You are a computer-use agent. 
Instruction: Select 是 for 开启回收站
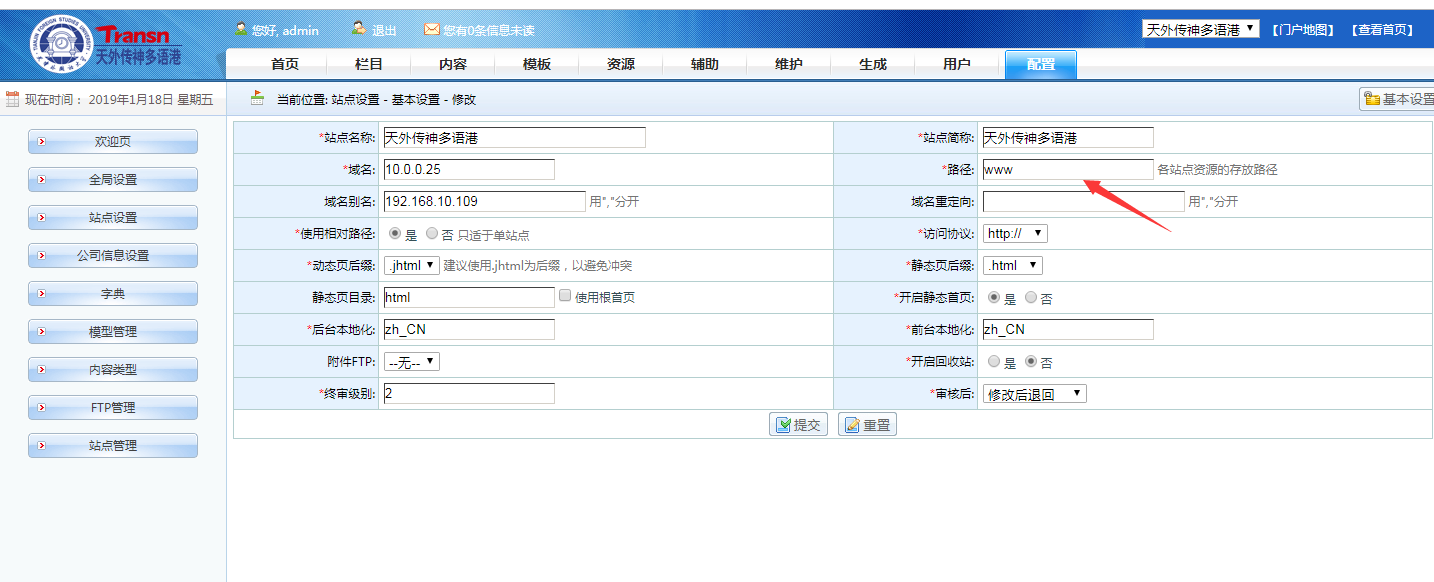pos(994,361)
